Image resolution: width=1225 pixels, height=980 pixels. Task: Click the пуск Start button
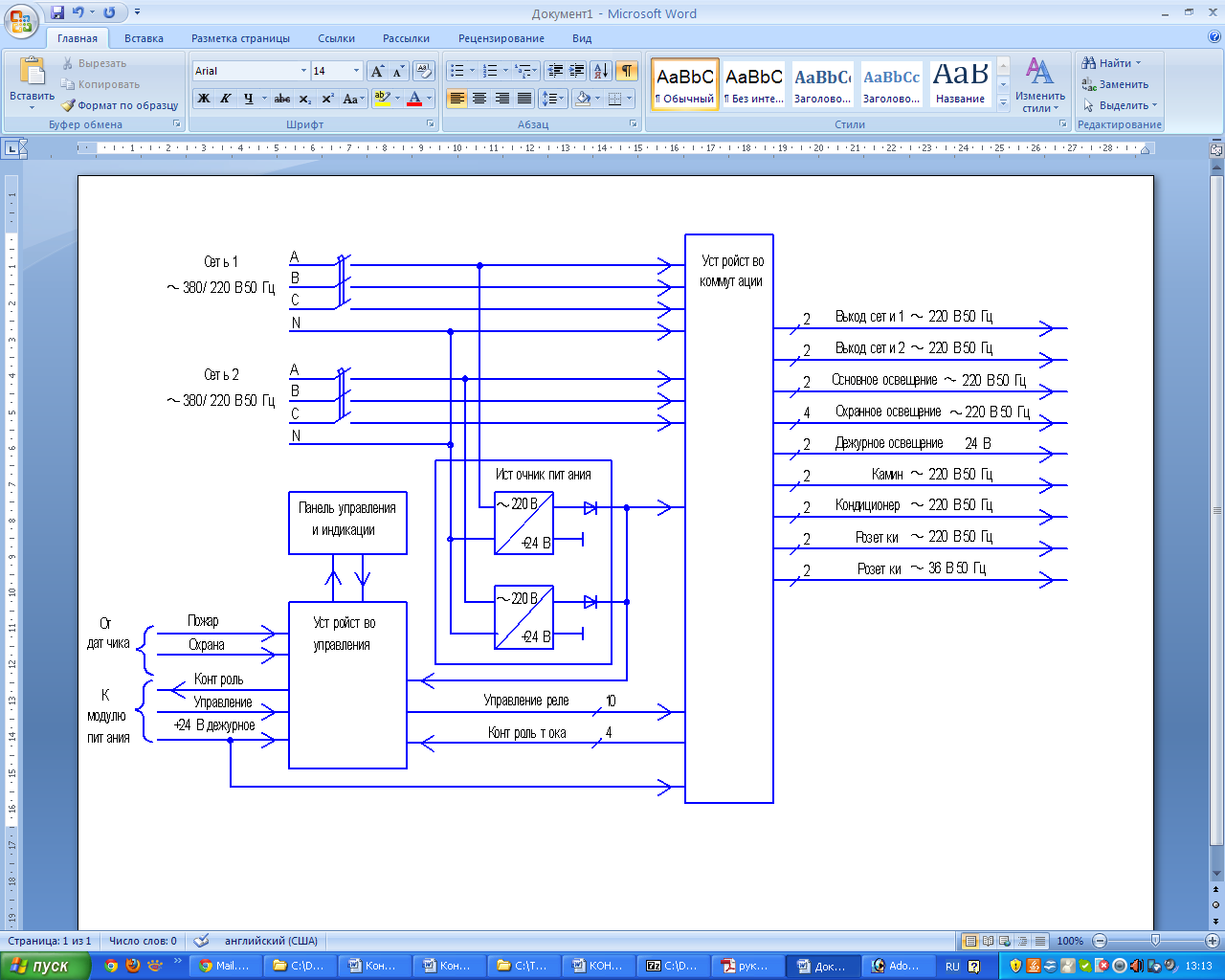(x=44, y=966)
